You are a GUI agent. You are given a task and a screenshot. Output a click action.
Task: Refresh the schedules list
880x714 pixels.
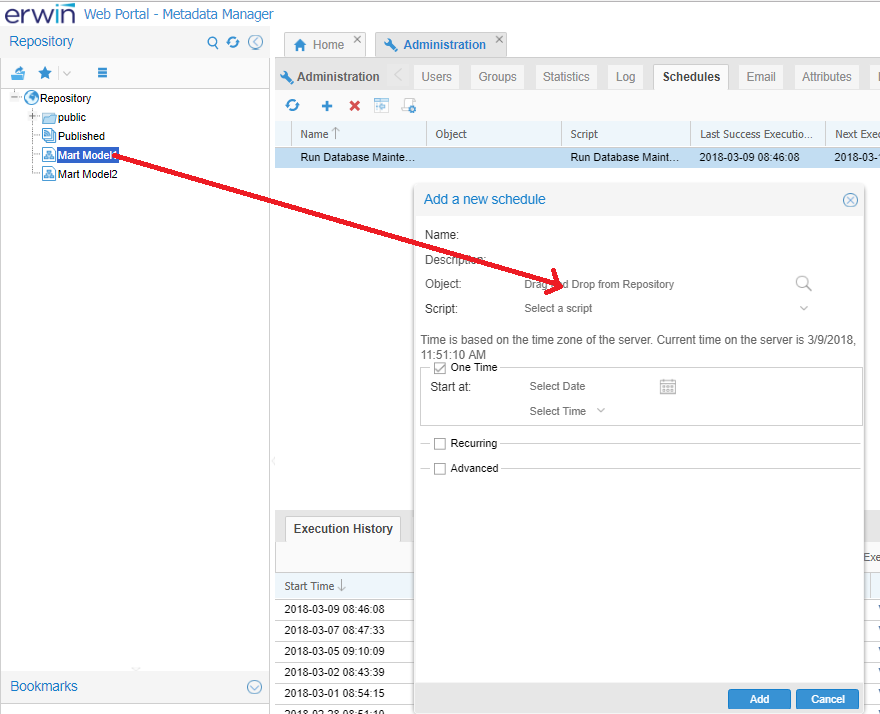(292, 106)
